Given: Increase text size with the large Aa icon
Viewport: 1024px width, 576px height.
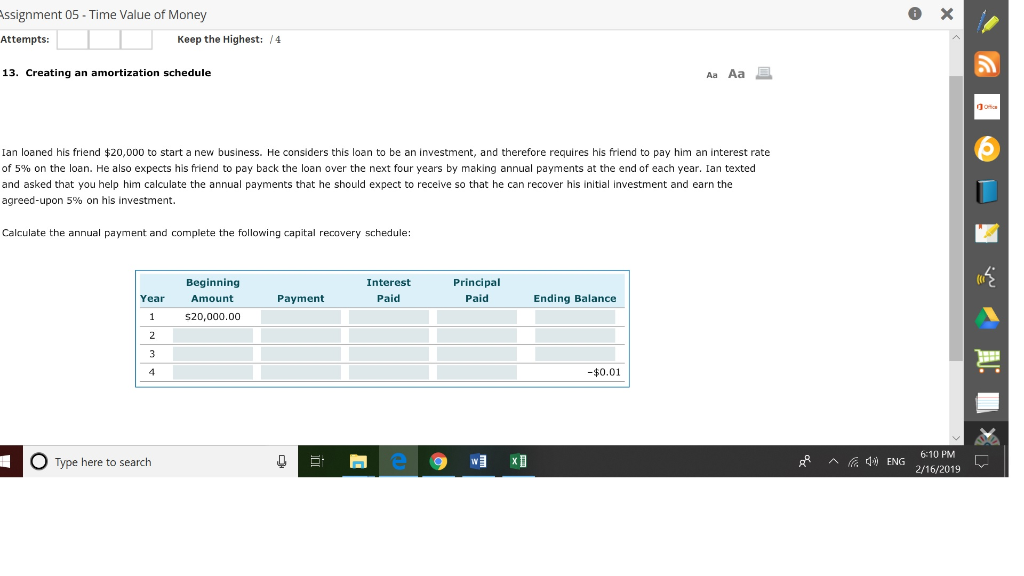Looking at the screenshot, I should pyautogui.click(x=736, y=73).
